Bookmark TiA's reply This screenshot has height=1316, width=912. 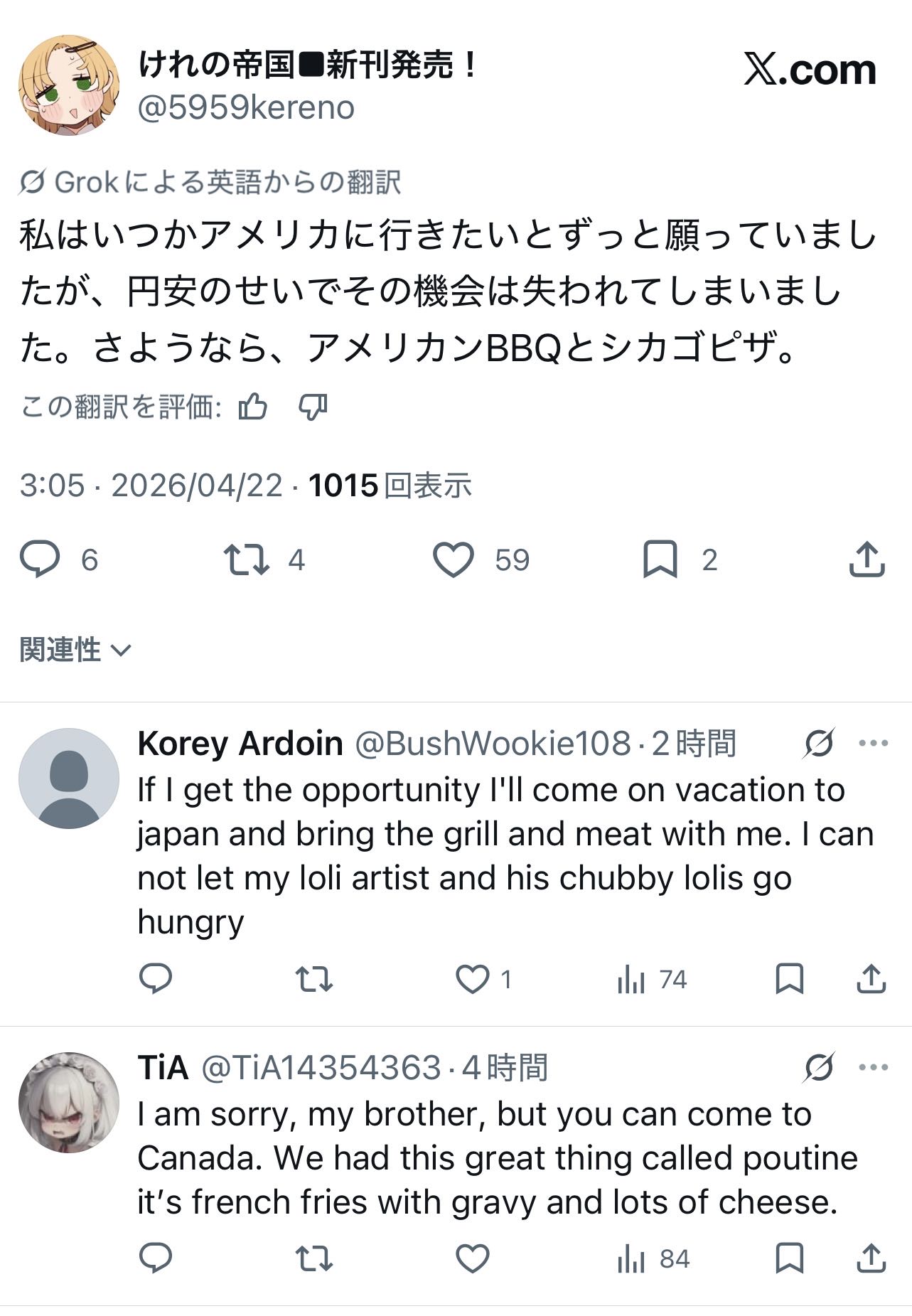pyautogui.click(x=789, y=1259)
